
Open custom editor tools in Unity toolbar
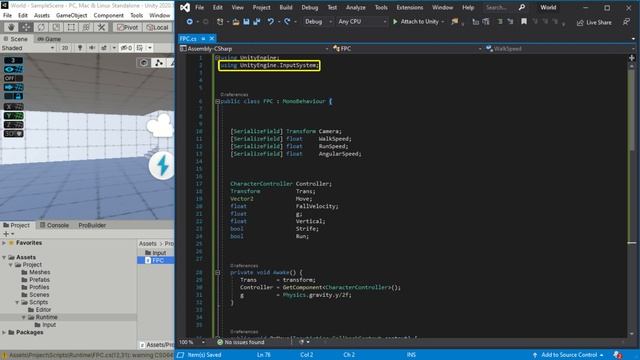pos(101,27)
